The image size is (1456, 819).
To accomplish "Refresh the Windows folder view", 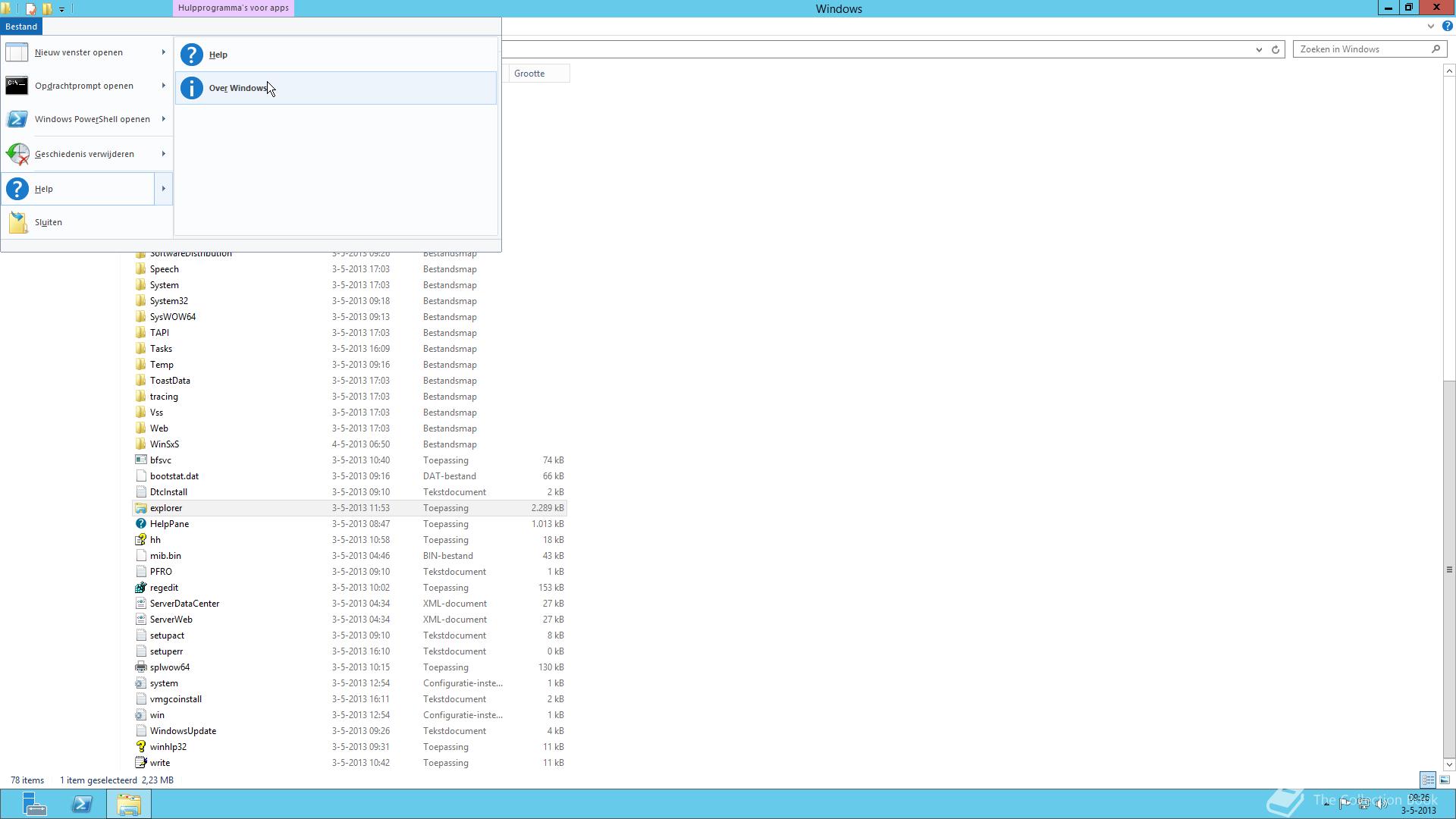I will point(1276,49).
